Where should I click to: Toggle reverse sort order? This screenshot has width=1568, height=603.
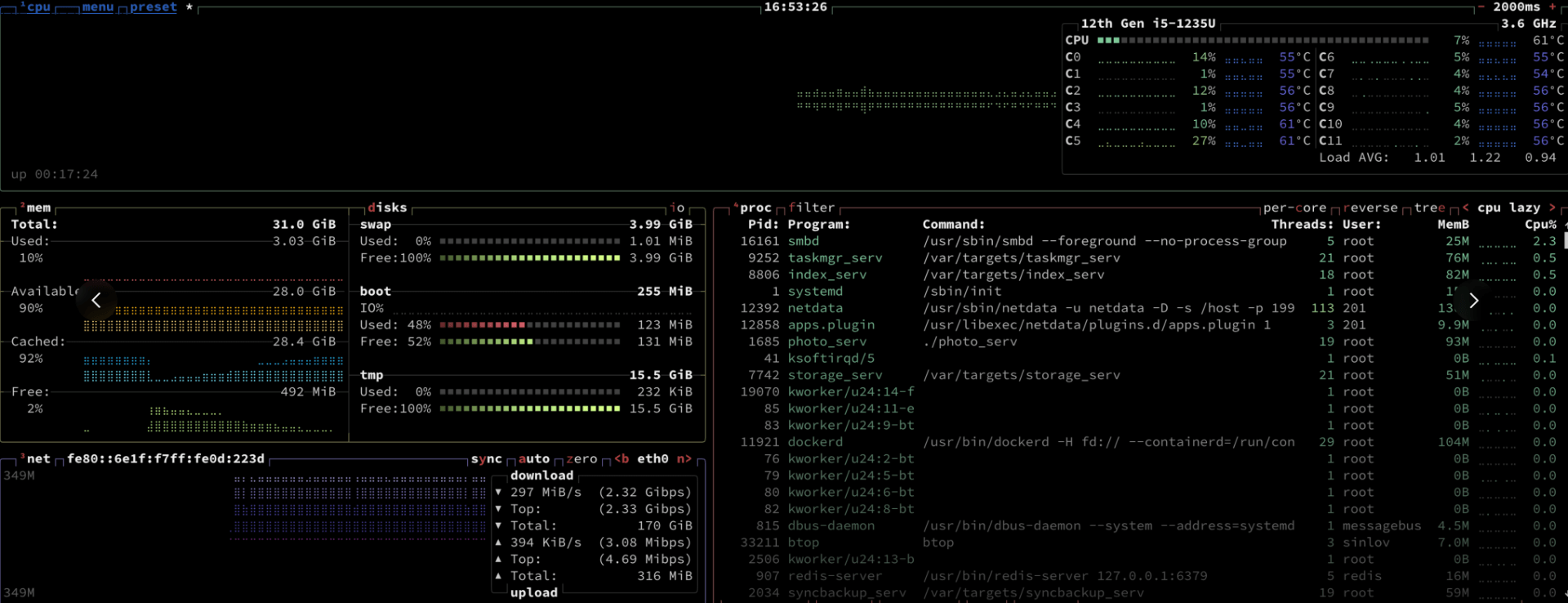pos(1370,208)
